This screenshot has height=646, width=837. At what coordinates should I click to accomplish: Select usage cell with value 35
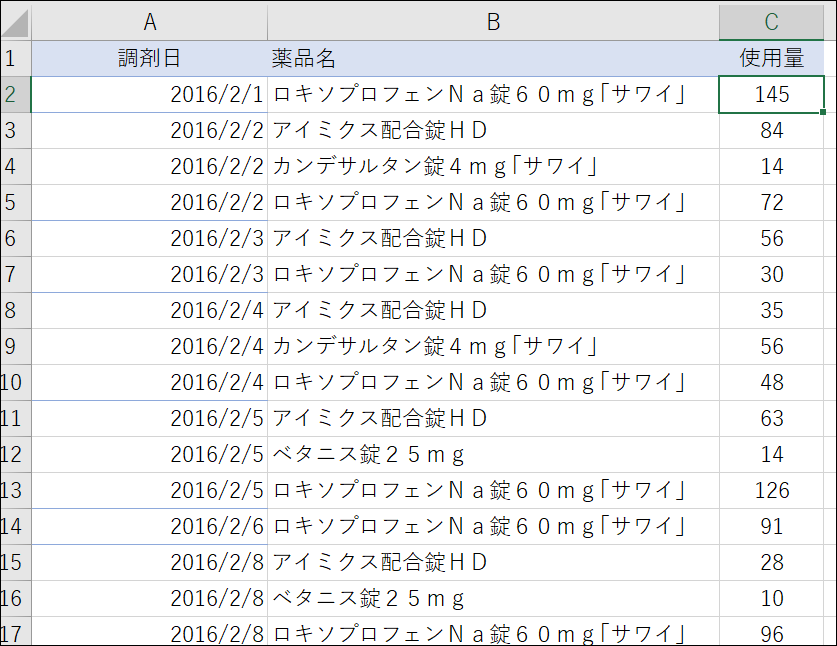click(x=771, y=310)
